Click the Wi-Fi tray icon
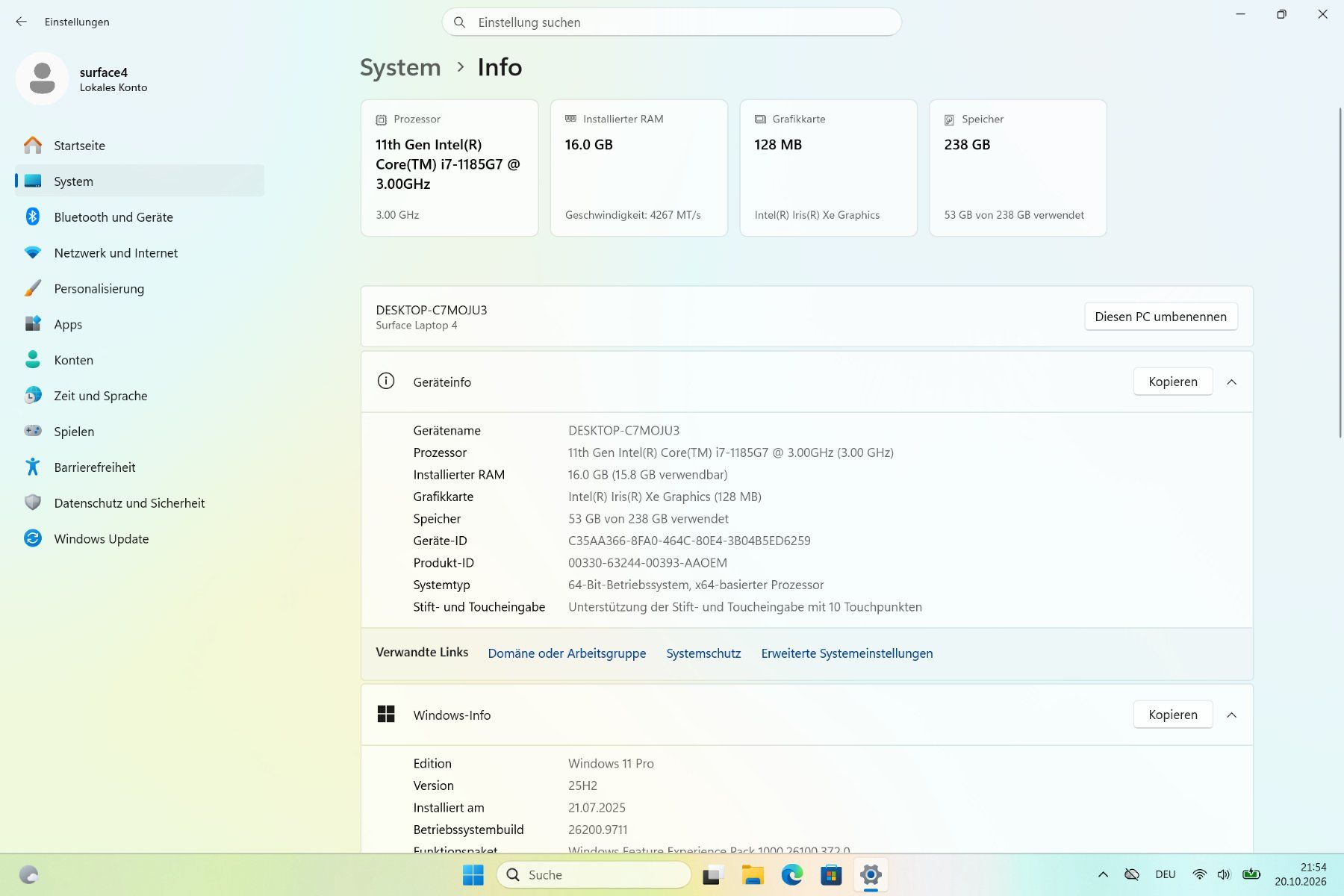Screen dimensions: 1344x896 coord(1199,874)
